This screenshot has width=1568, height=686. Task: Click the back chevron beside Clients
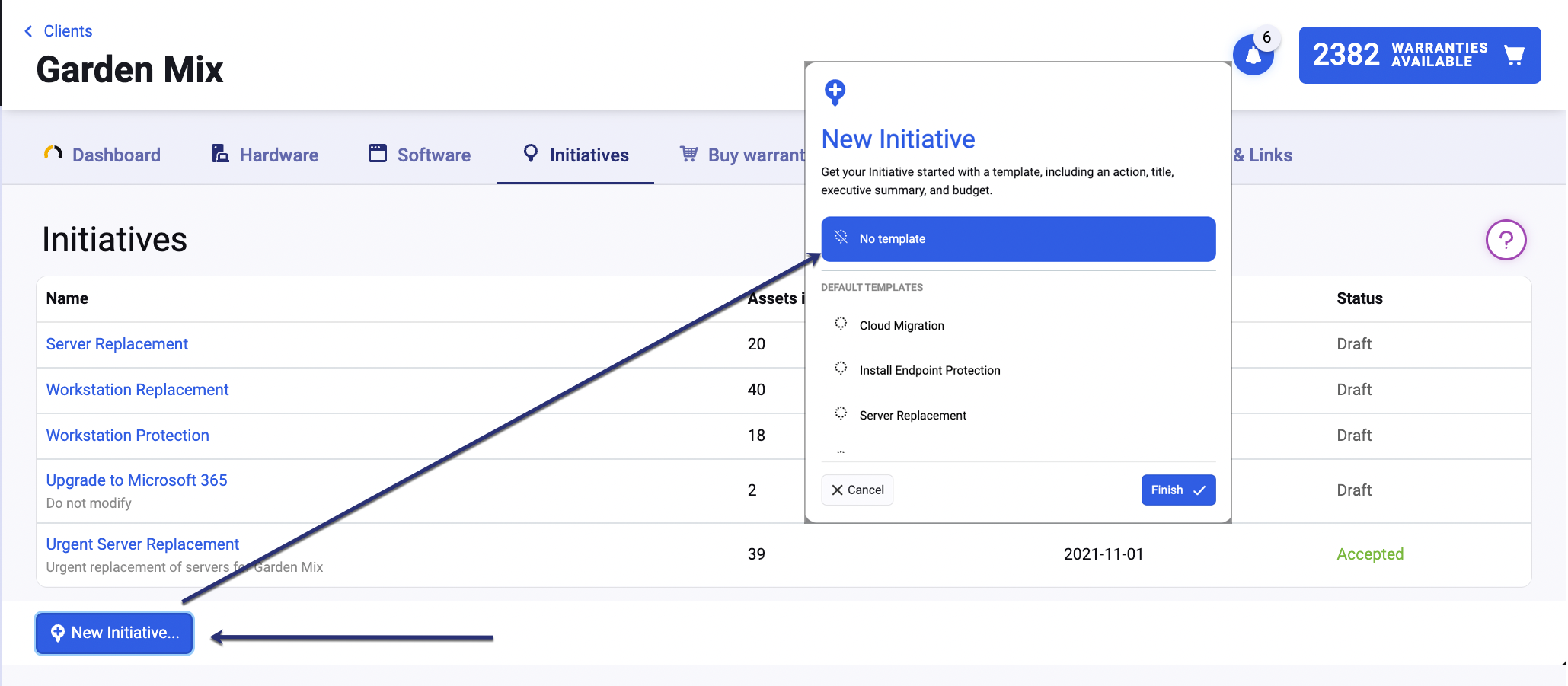point(29,31)
